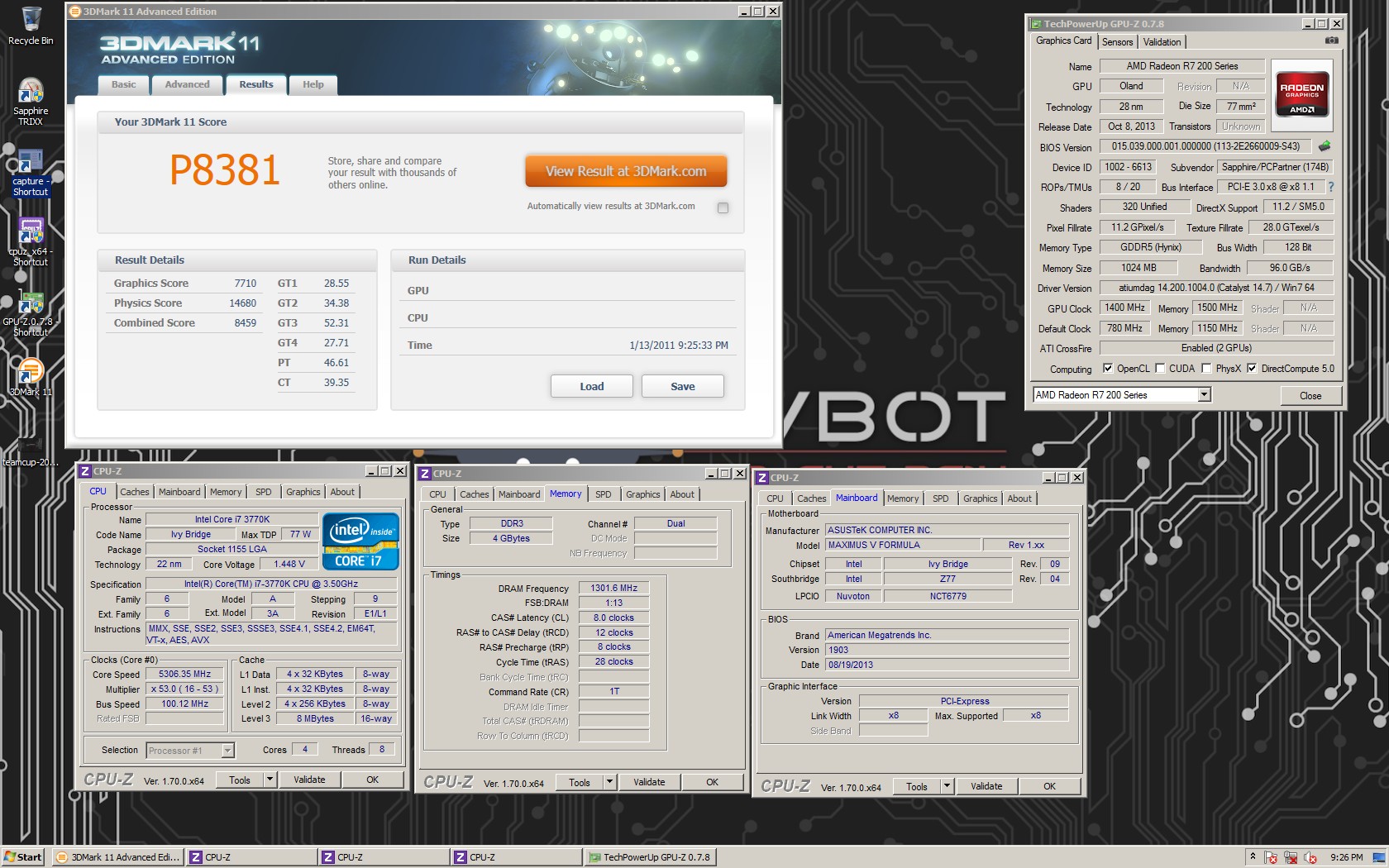The height and width of the screenshot is (868, 1389).
Task: Click Core Speed value 5306.35 MHz
Action: tap(185, 674)
